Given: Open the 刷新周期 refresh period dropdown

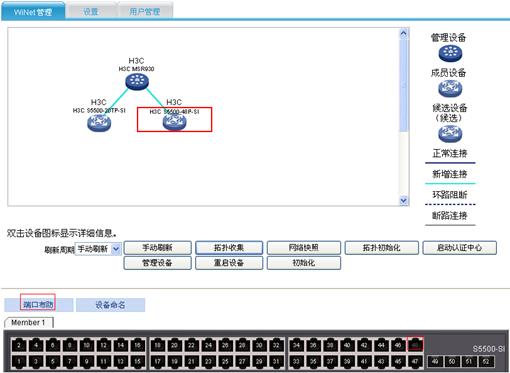Looking at the screenshot, I should point(98,249).
